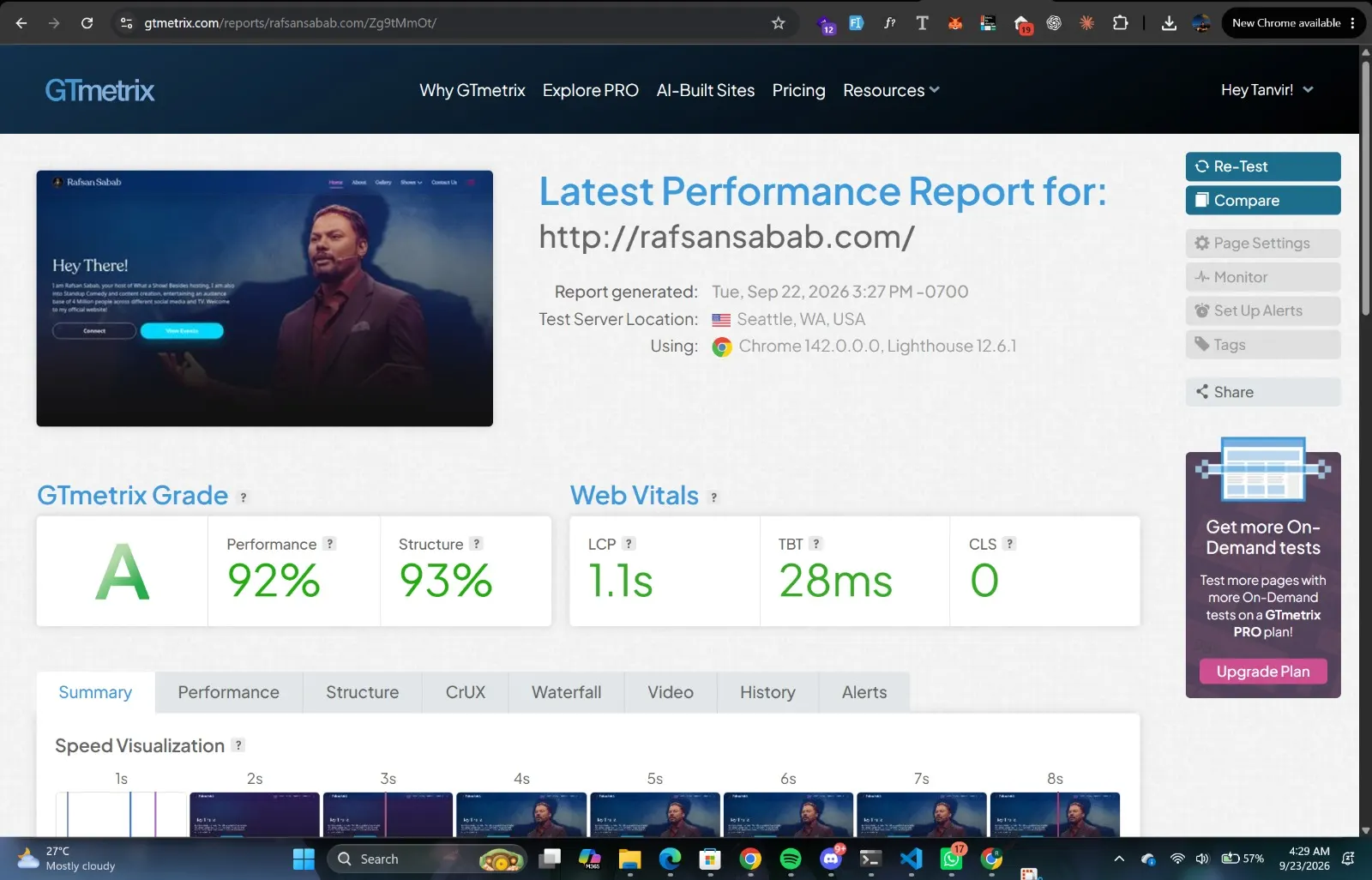The width and height of the screenshot is (1372, 880).
Task: Open the purple extension with badge 12
Action: click(x=825, y=24)
